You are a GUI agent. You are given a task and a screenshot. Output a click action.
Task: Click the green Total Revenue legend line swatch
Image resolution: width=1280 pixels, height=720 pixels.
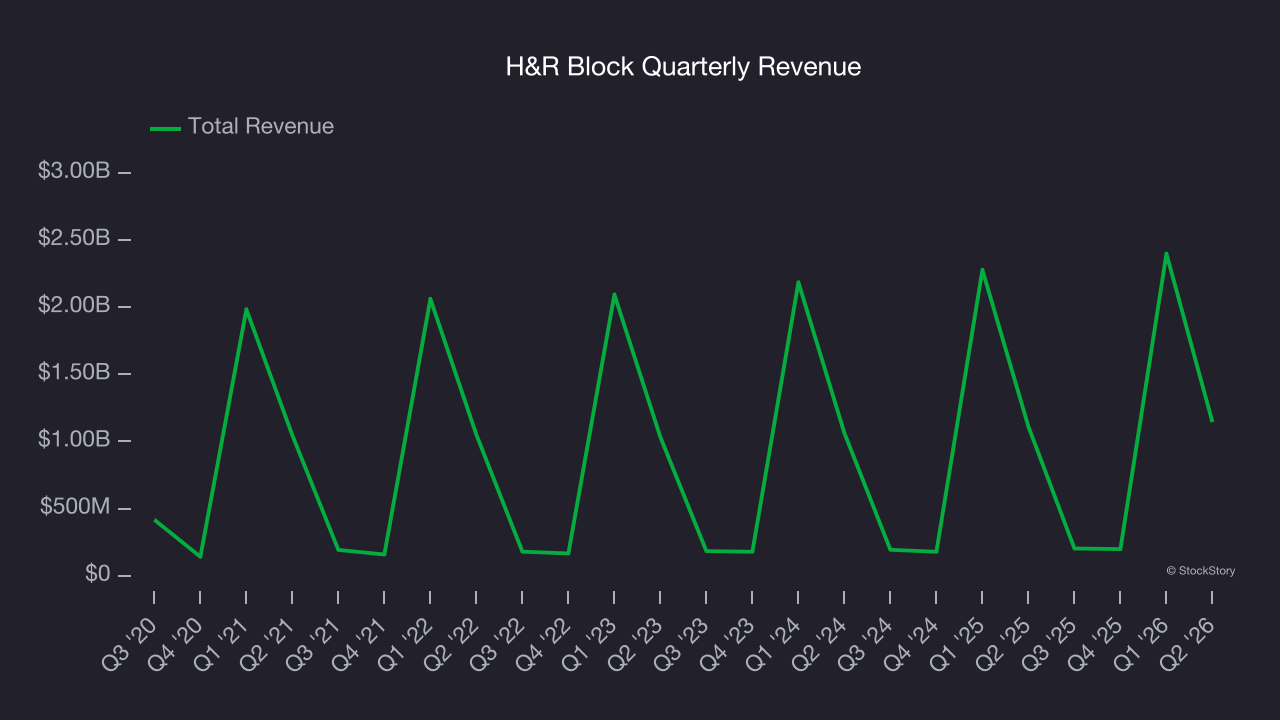click(165, 128)
